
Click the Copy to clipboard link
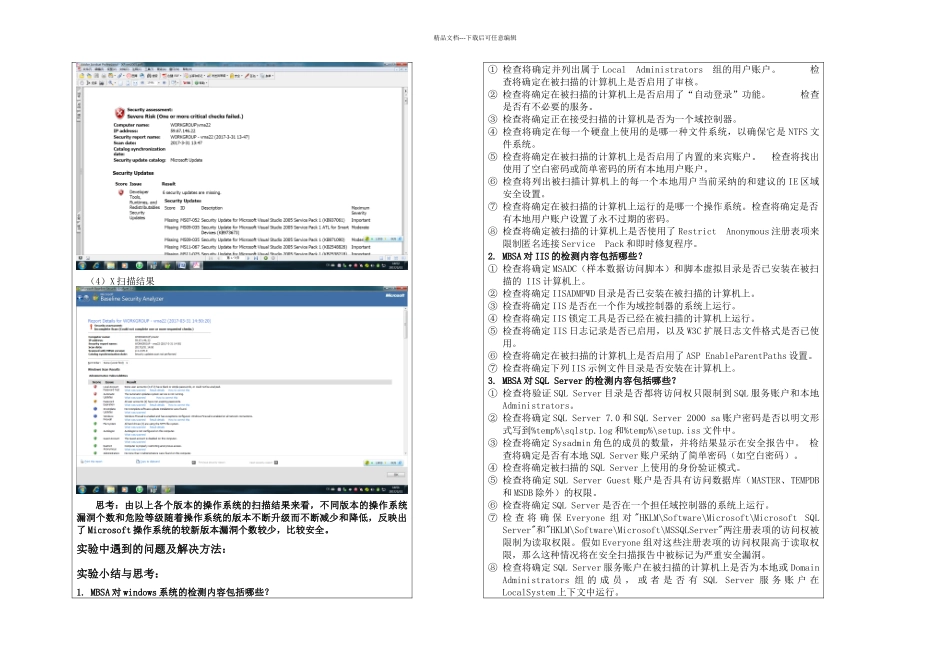[x=148, y=462]
